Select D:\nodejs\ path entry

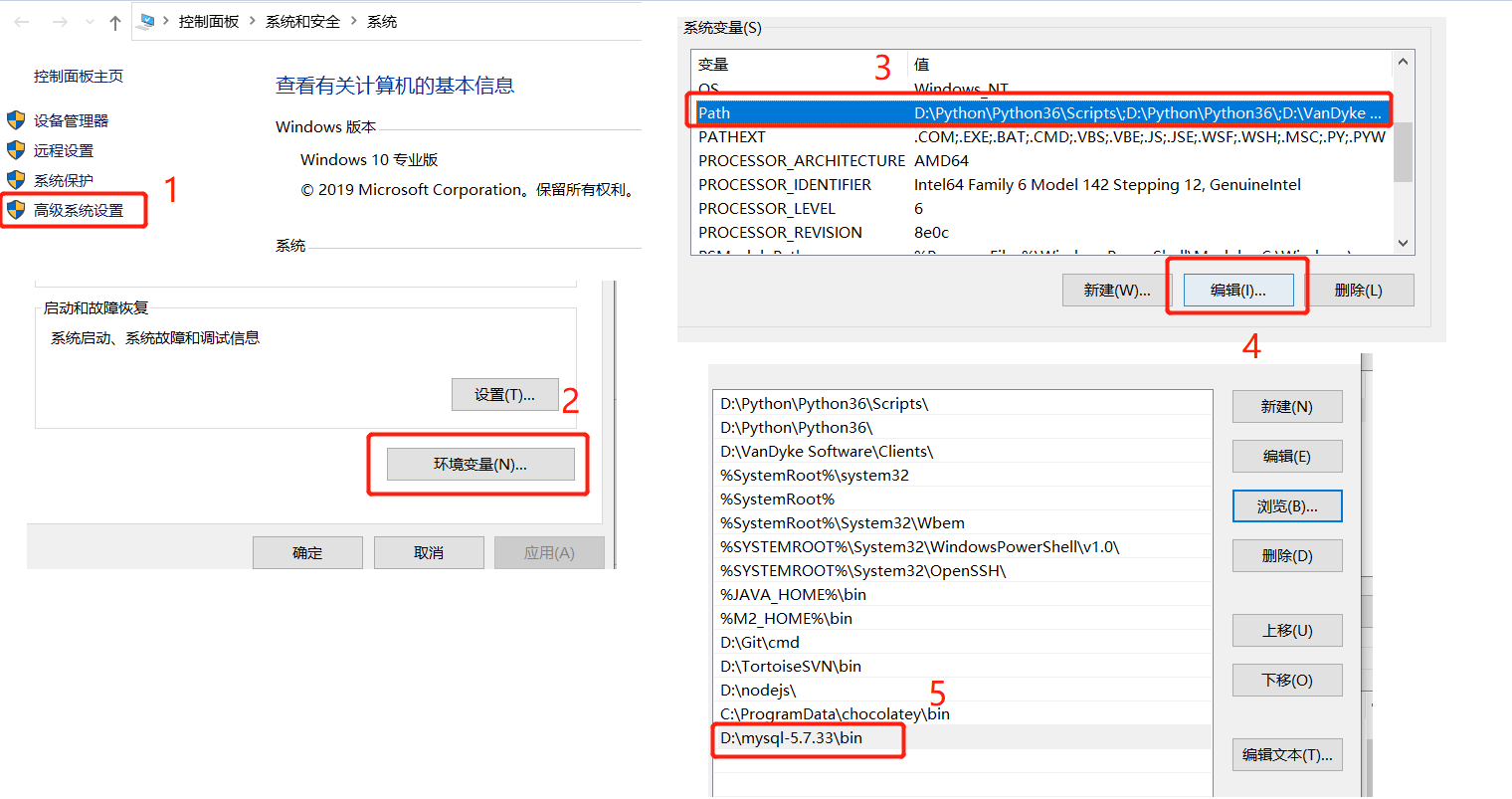click(963, 690)
